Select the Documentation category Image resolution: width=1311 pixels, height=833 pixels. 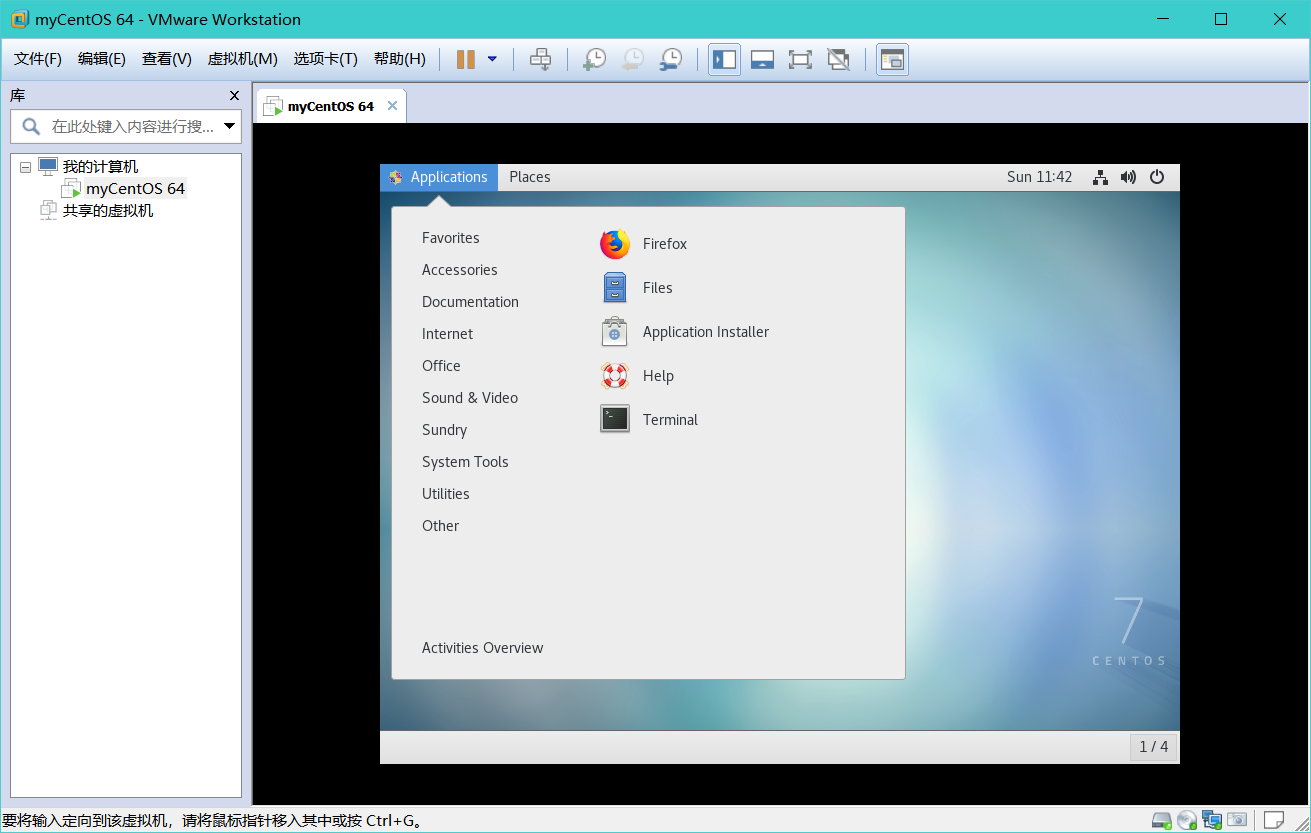(x=470, y=302)
